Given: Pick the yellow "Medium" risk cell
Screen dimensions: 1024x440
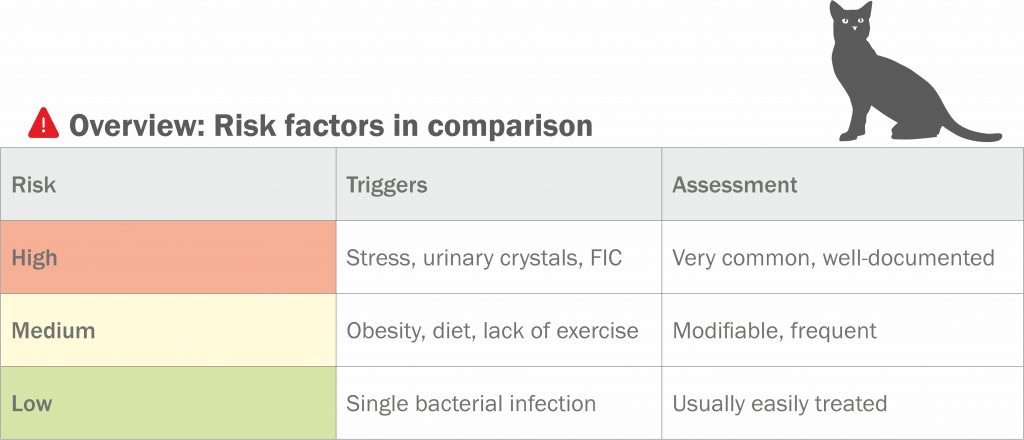Looking at the screenshot, I should coord(168,330).
